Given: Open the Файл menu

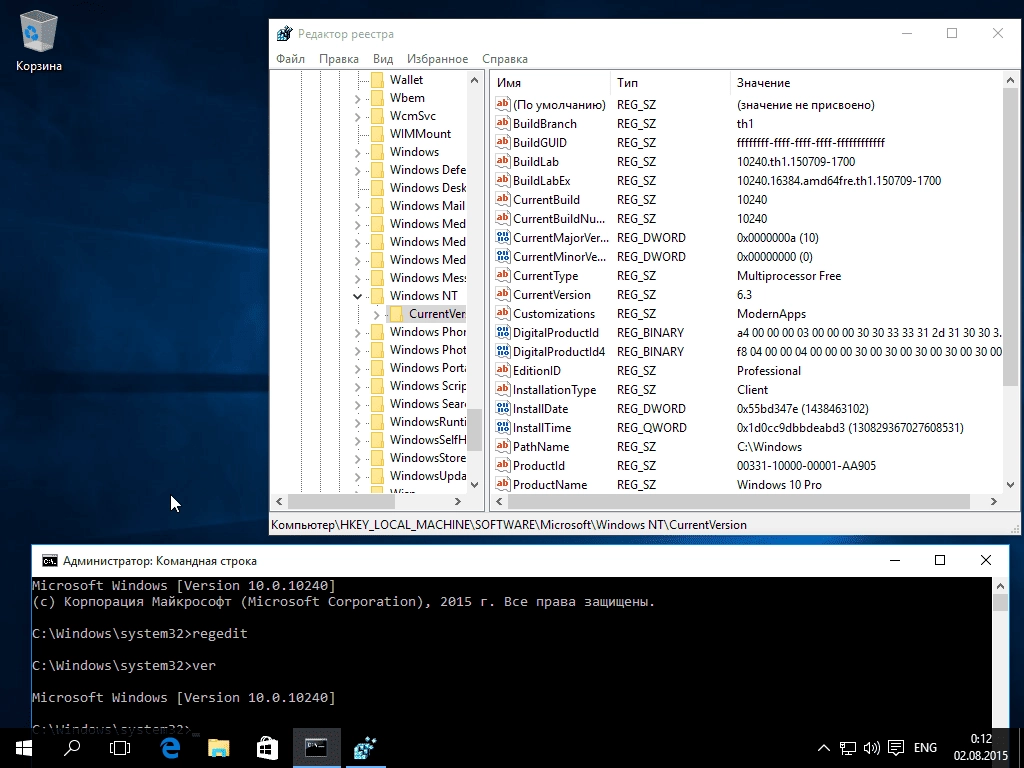Looking at the screenshot, I should tap(291, 59).
